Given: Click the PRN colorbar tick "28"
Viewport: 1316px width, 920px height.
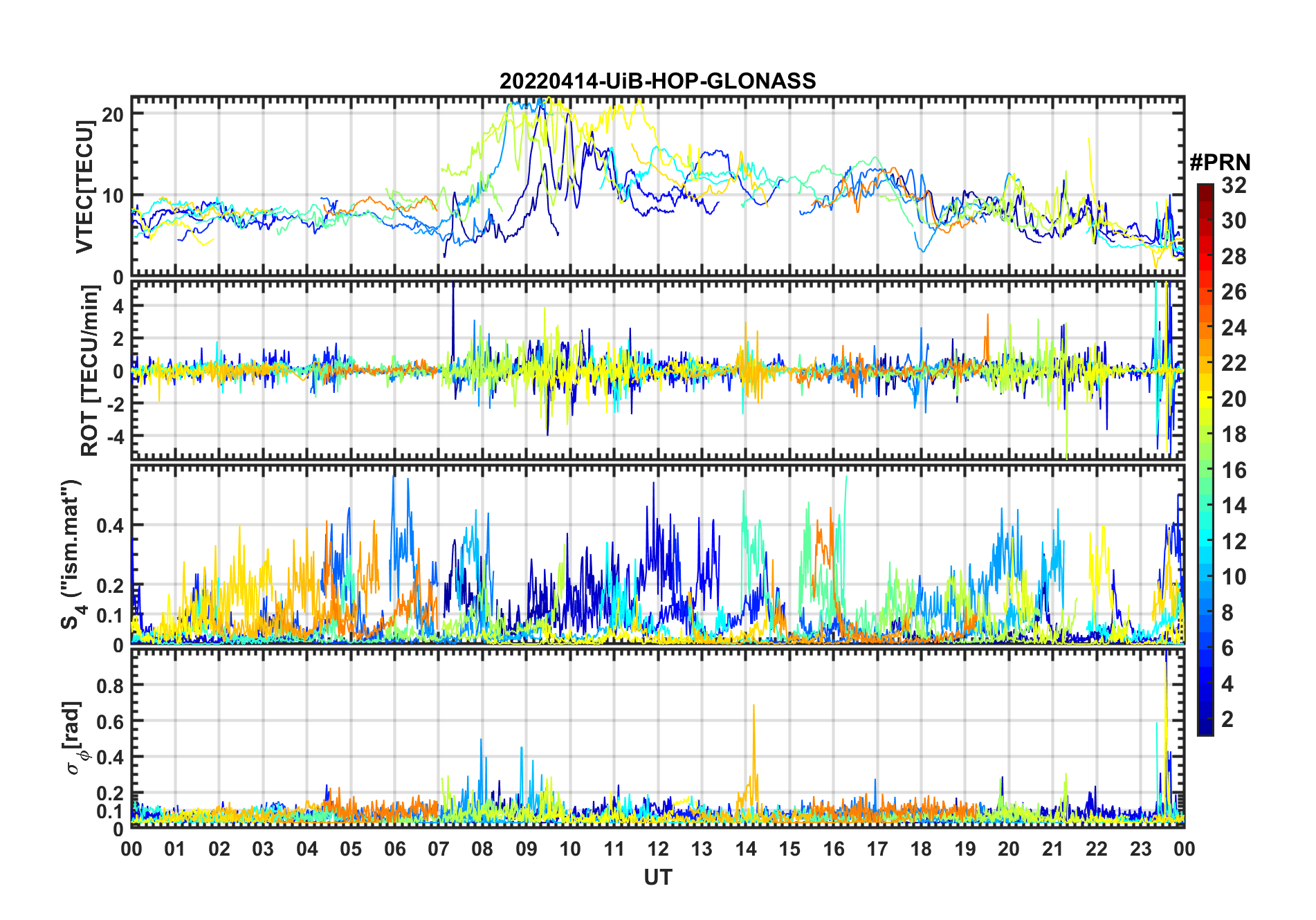Looking at the screenshot, I should tap(1234, 257).
